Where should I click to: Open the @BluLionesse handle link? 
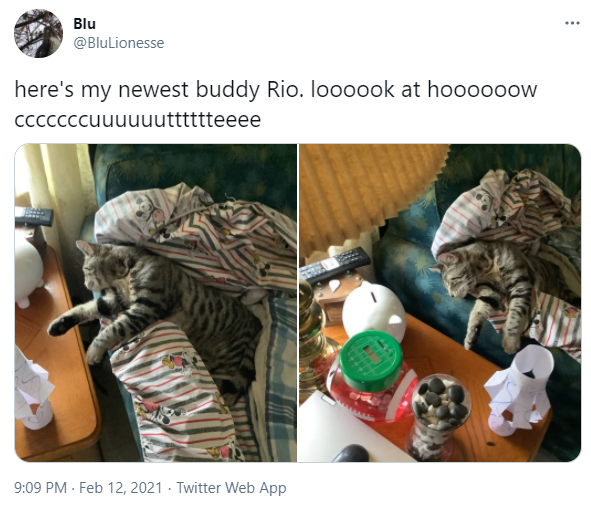pyautogui.click(x=119, y=43)
